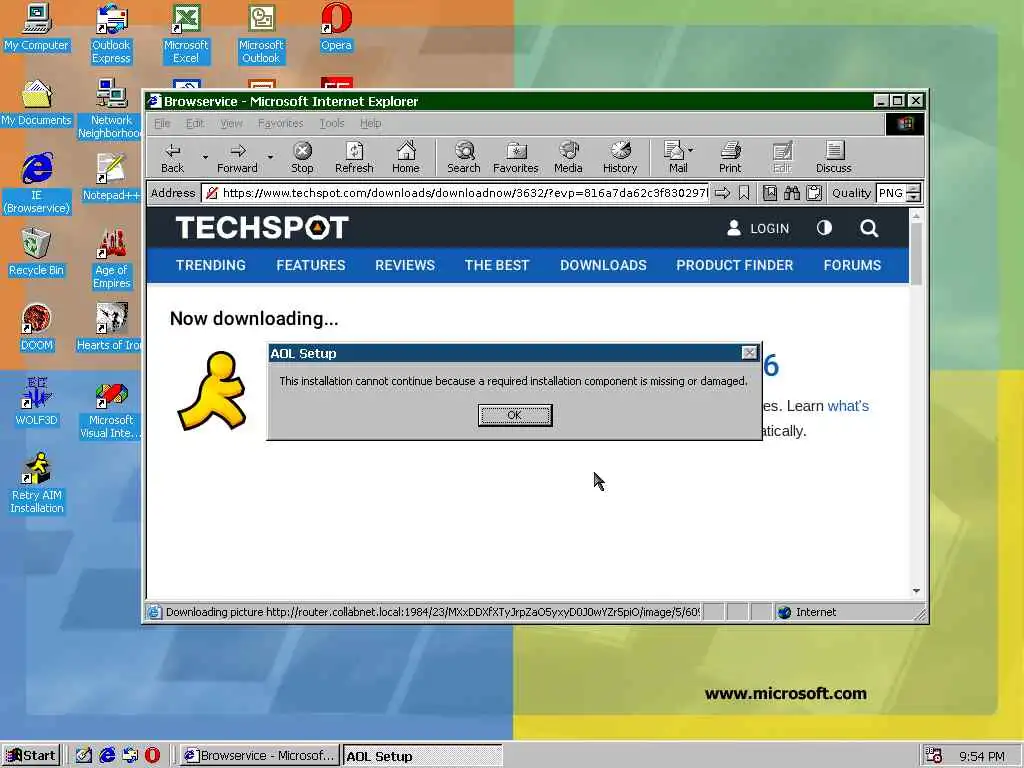Select the Retry AIM Installation icon
Viewport: 1024px width, 768px height.
pyautogui.click(x=37, y=483)
